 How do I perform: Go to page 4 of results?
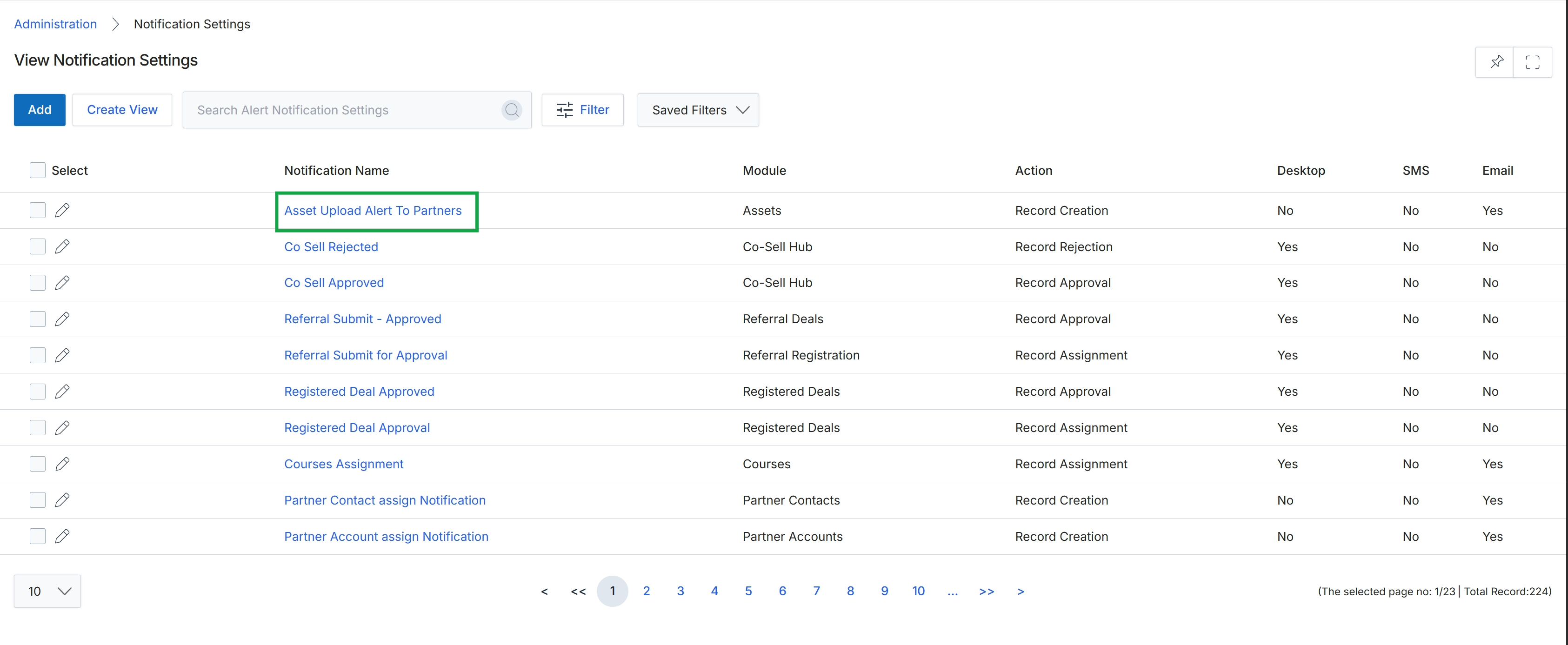pyautogui.click(x=714, y=592)
